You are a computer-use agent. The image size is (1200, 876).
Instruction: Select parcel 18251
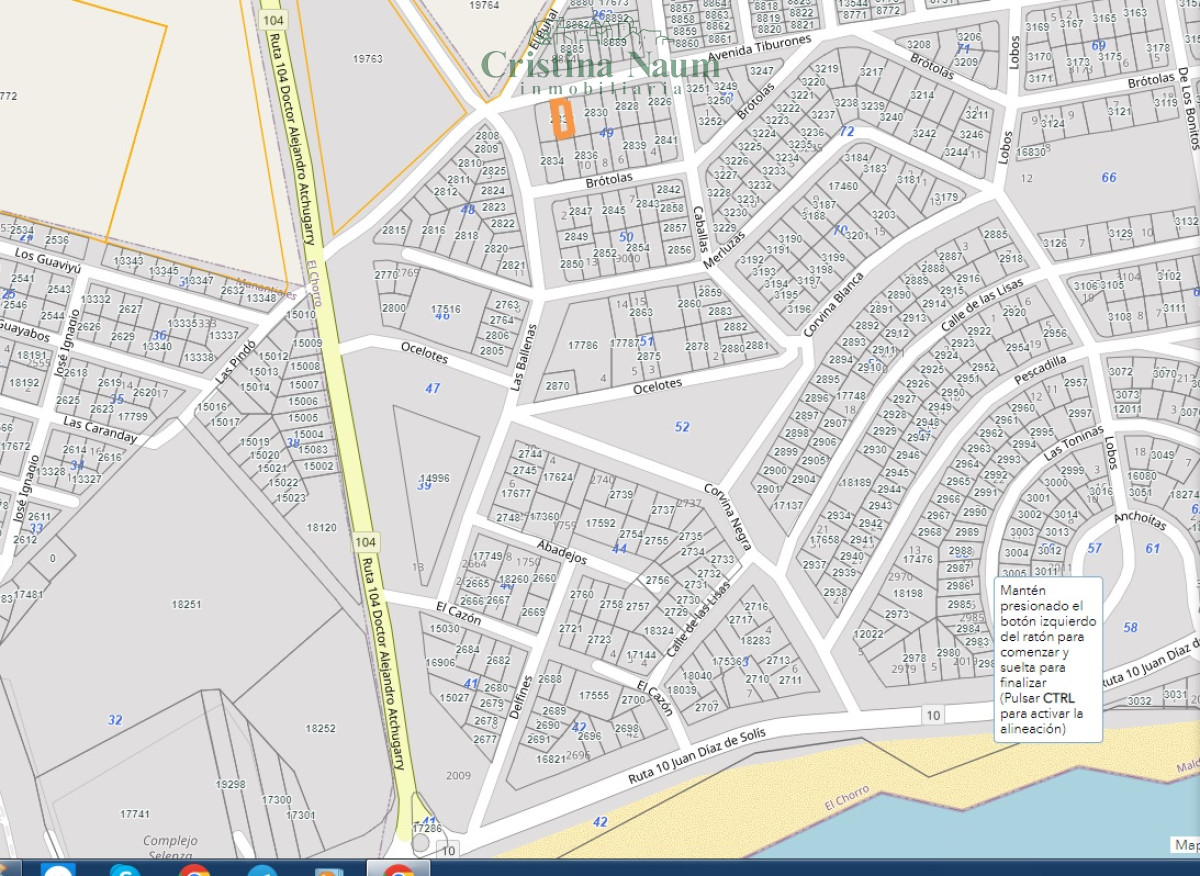(187, 605)
